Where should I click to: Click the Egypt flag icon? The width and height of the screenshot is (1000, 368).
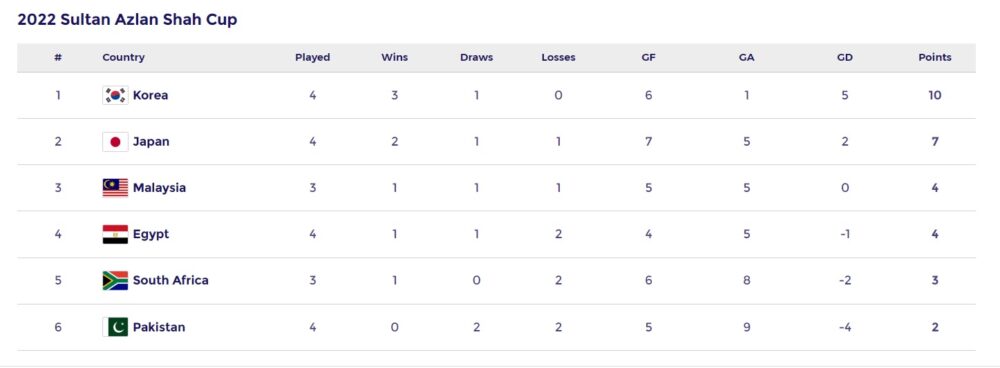point(115,234)
